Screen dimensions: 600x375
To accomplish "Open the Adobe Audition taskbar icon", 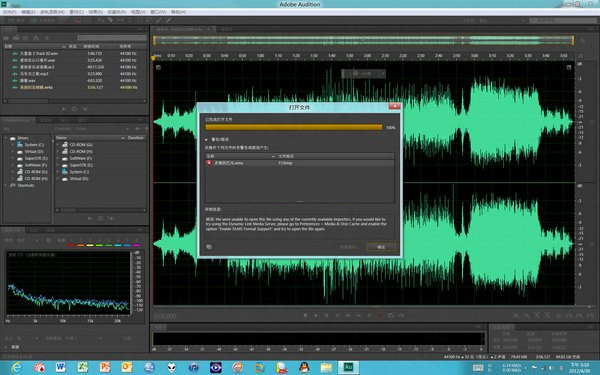I will pyautogui.click(x=349, y=367).
